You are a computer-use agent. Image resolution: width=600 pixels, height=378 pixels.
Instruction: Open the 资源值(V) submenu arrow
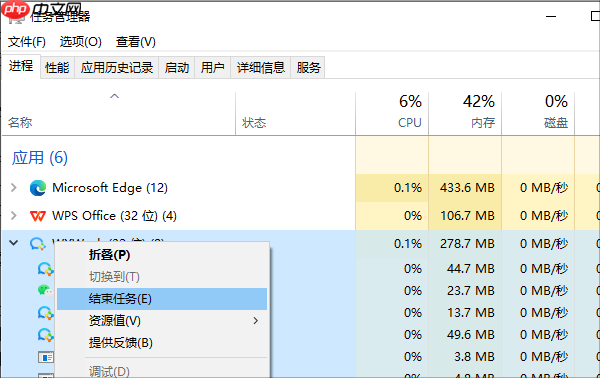256,321
